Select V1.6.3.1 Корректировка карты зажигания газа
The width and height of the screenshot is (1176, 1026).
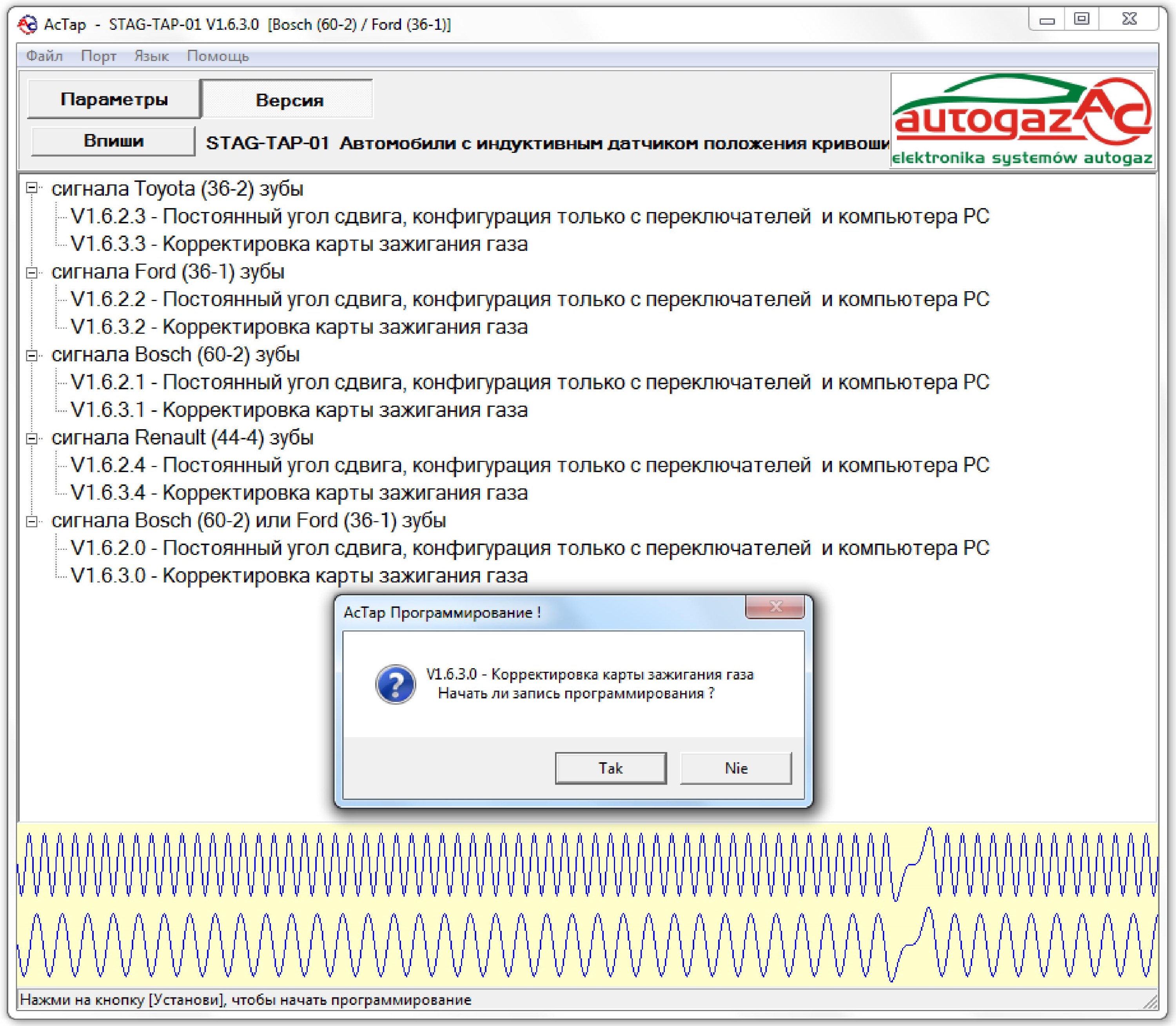(299, 410)
